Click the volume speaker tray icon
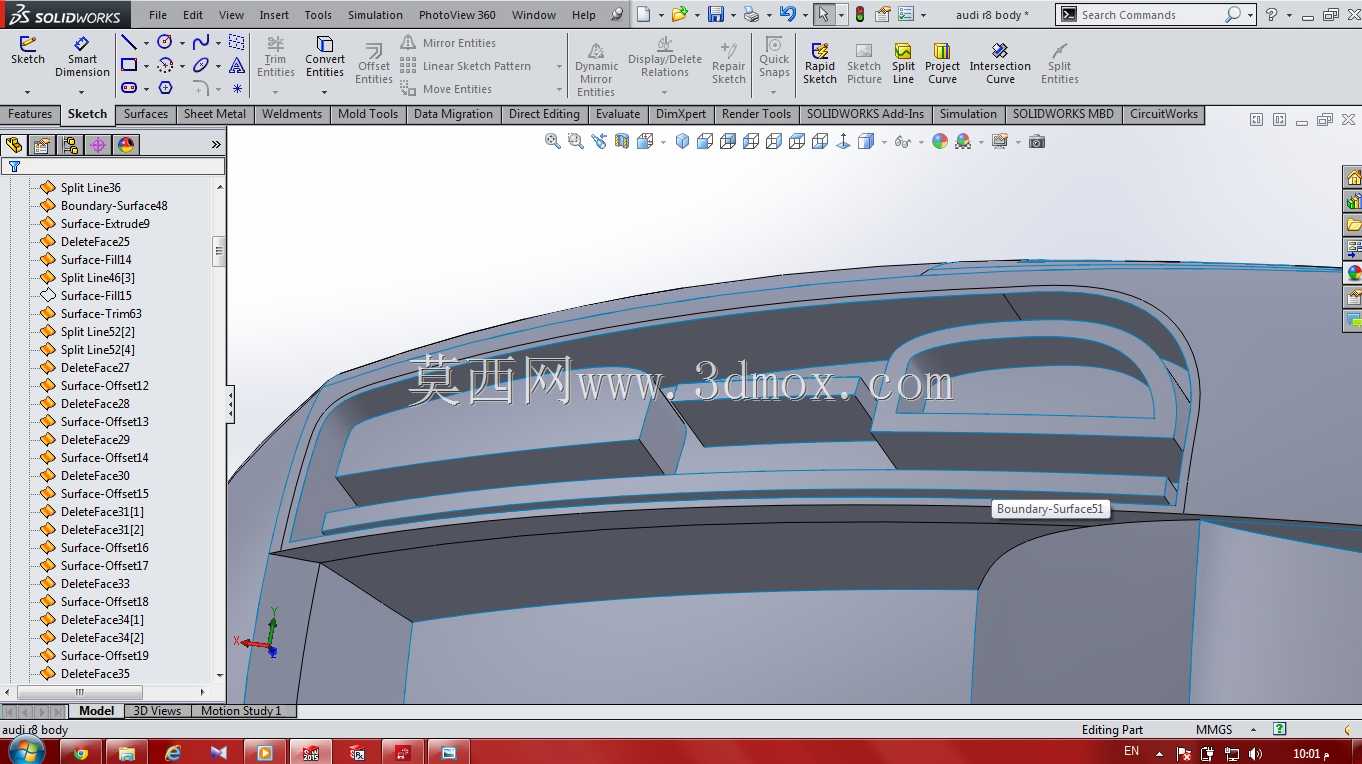Viewport: 1362px width, 764px height. point(1255,753)
